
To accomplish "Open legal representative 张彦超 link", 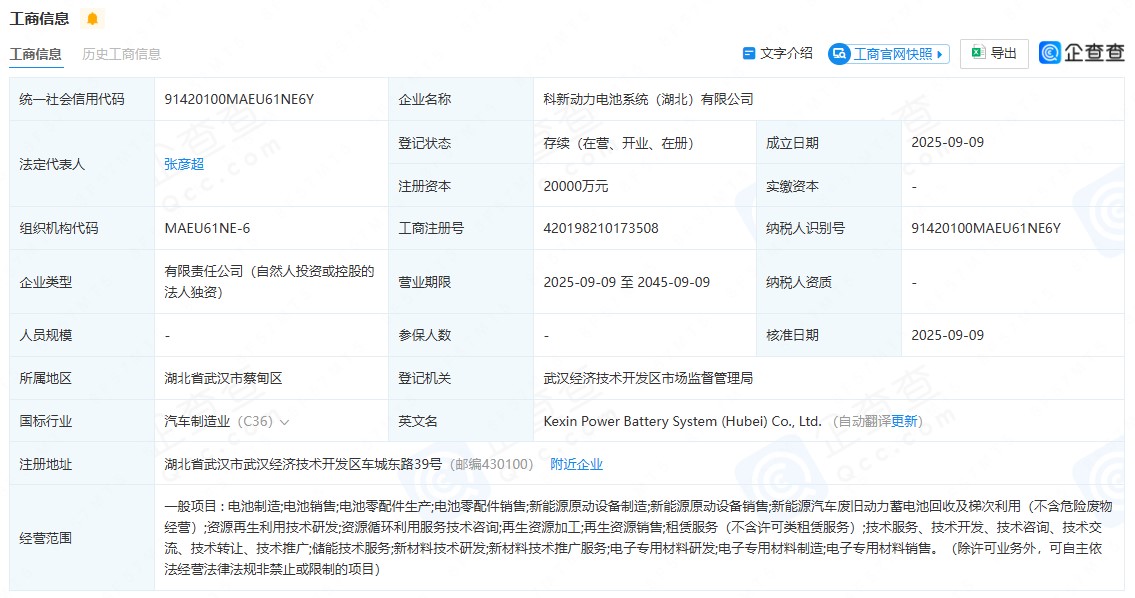I will pos(184,164).
